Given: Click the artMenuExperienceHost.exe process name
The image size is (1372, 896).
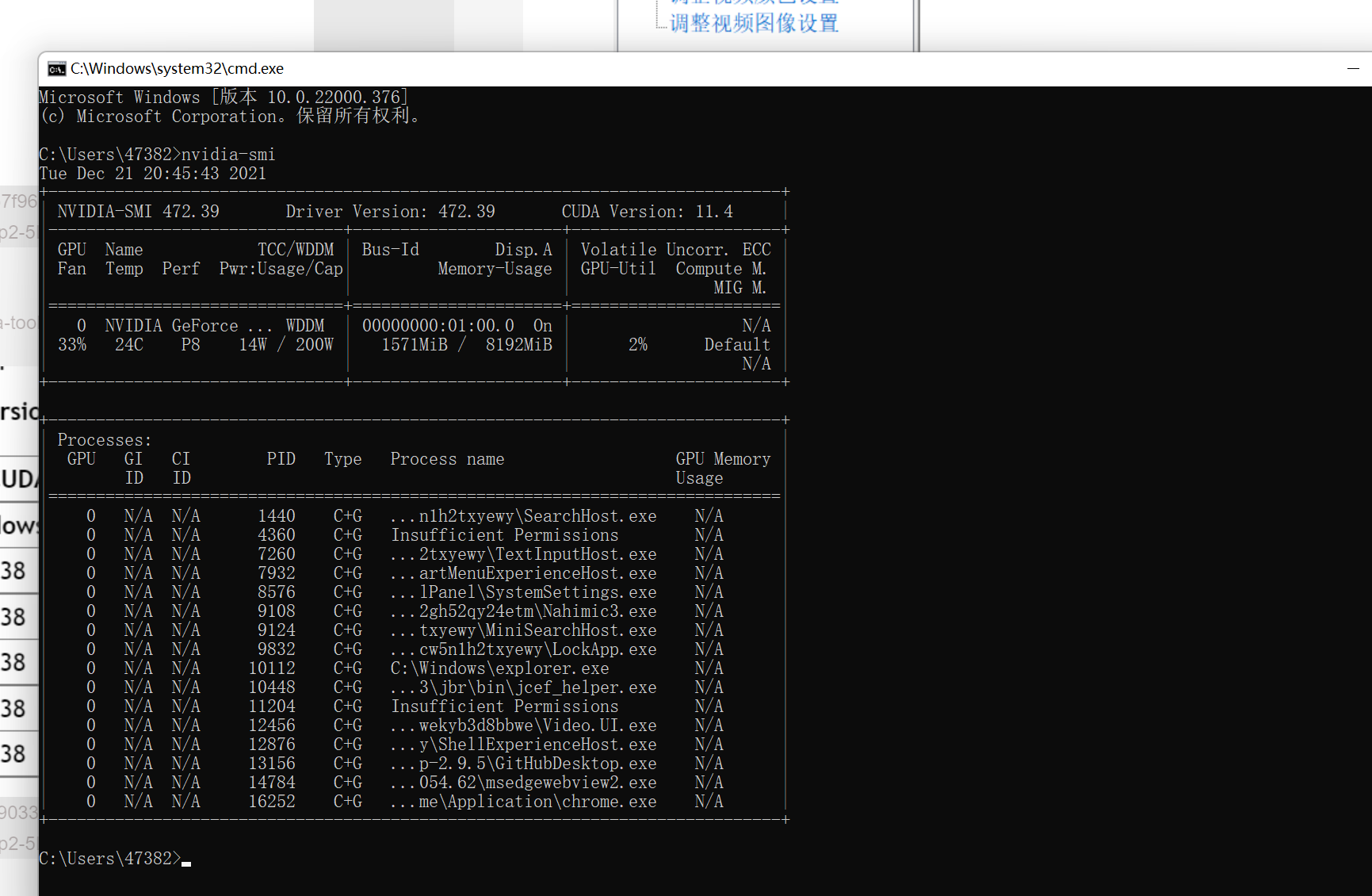Looking at the screenshot, I should [x=523, y=573].
